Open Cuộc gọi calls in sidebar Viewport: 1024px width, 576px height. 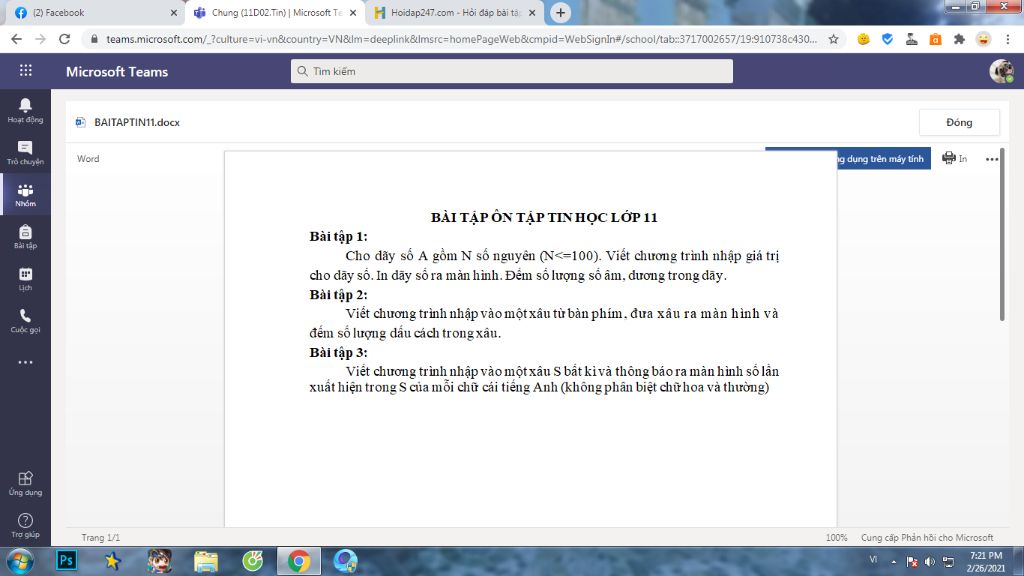point(25,321)
